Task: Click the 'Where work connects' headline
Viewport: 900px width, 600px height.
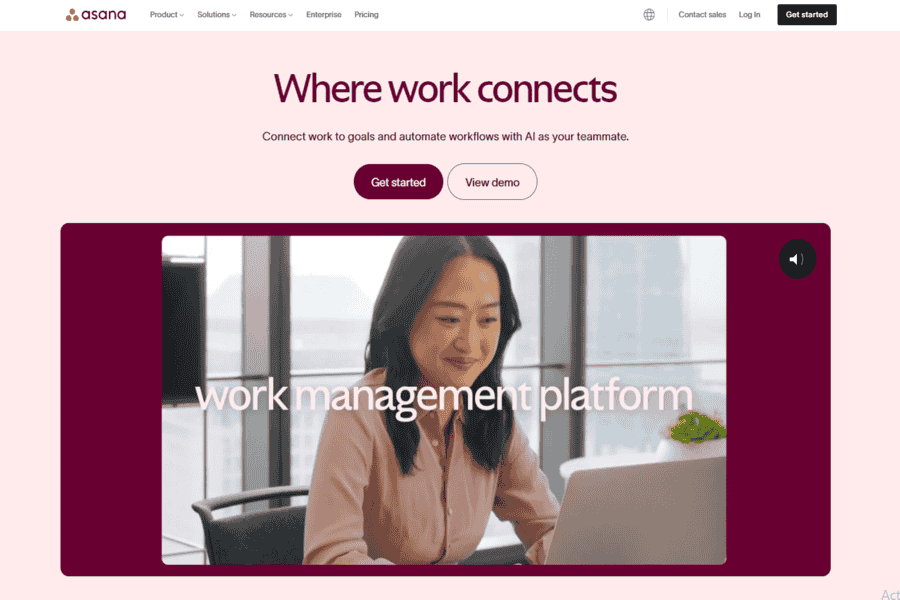Action: [445, 89]
